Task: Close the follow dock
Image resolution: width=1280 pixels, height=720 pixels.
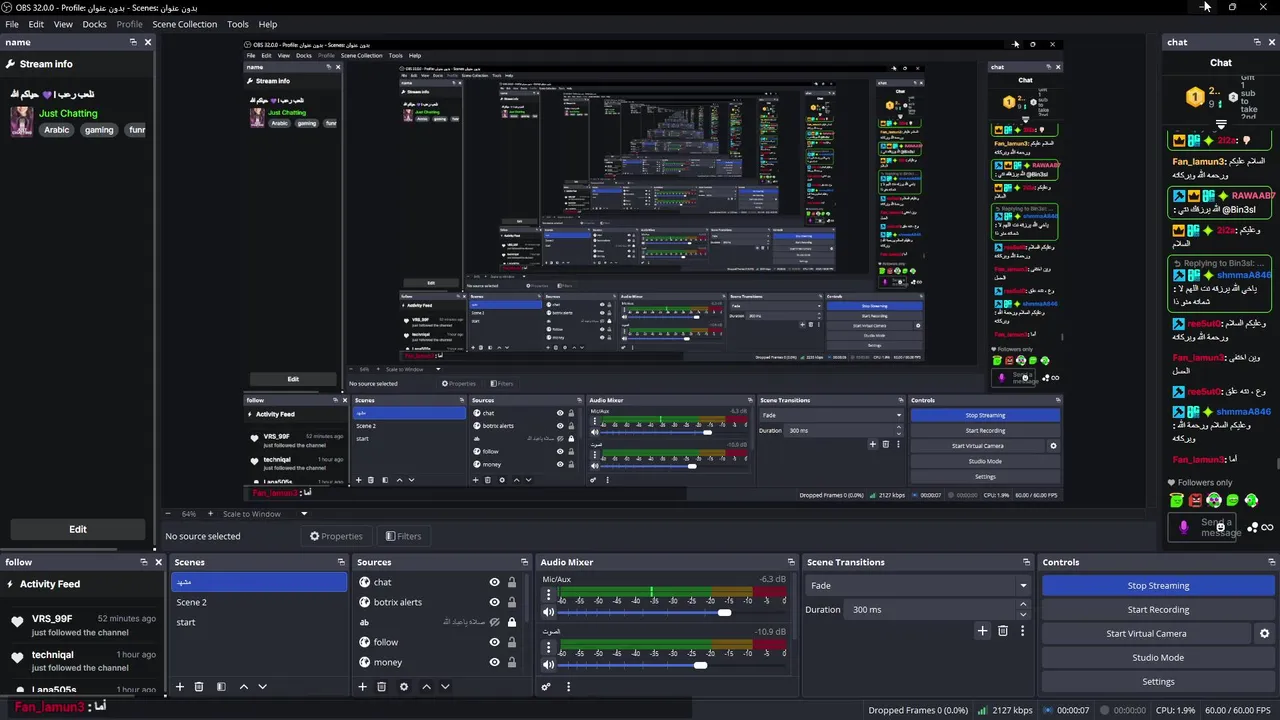Action: pos(158,562)
